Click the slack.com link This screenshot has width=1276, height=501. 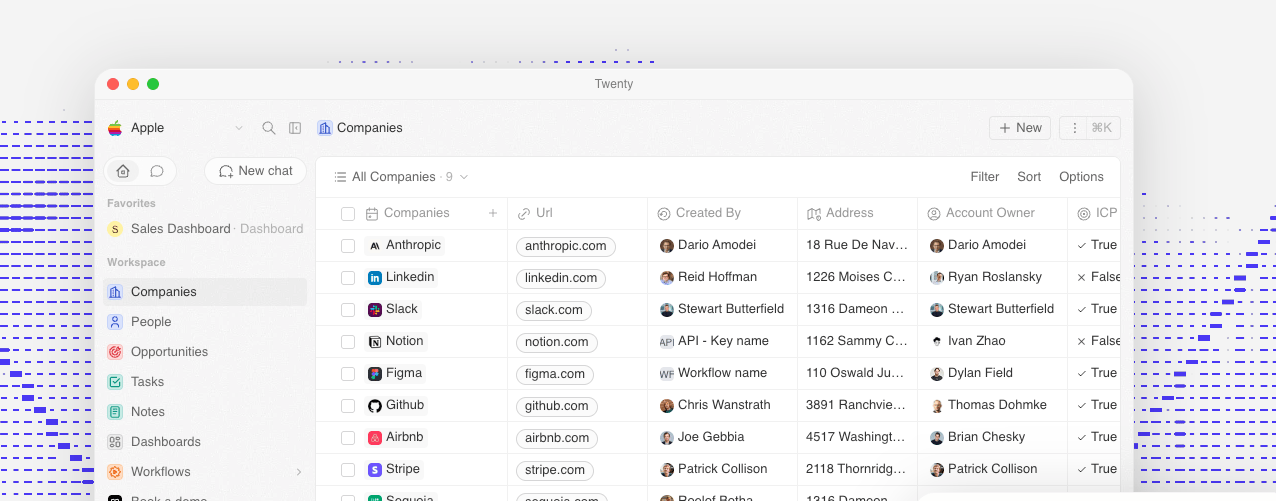pos(554,310)
